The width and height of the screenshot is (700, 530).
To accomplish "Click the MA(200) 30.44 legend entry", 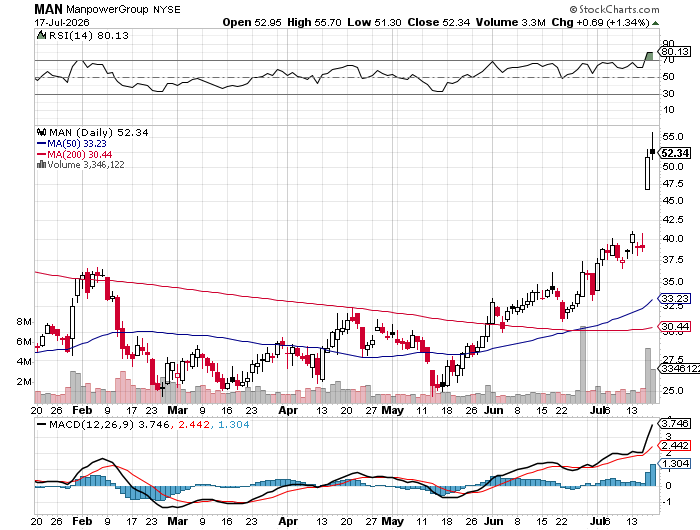I will [x=74, y=154].
